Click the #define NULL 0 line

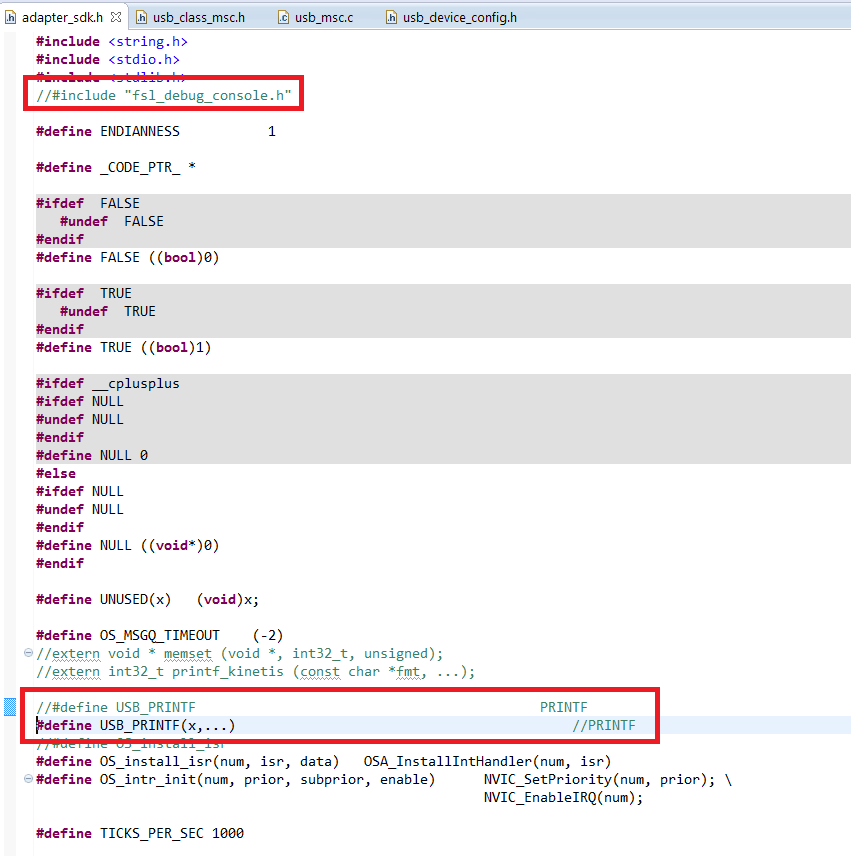[x=92, y=456]
